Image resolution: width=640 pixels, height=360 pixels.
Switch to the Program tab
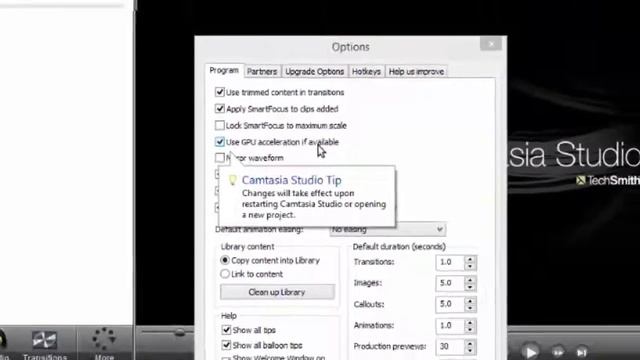point(224,71)
